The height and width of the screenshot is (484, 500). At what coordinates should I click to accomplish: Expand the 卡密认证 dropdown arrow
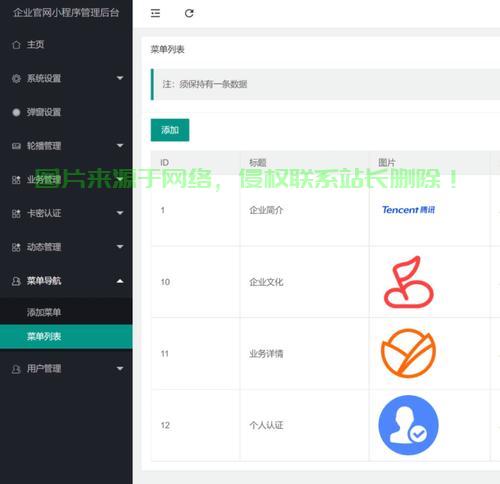(x=120, y=213)
